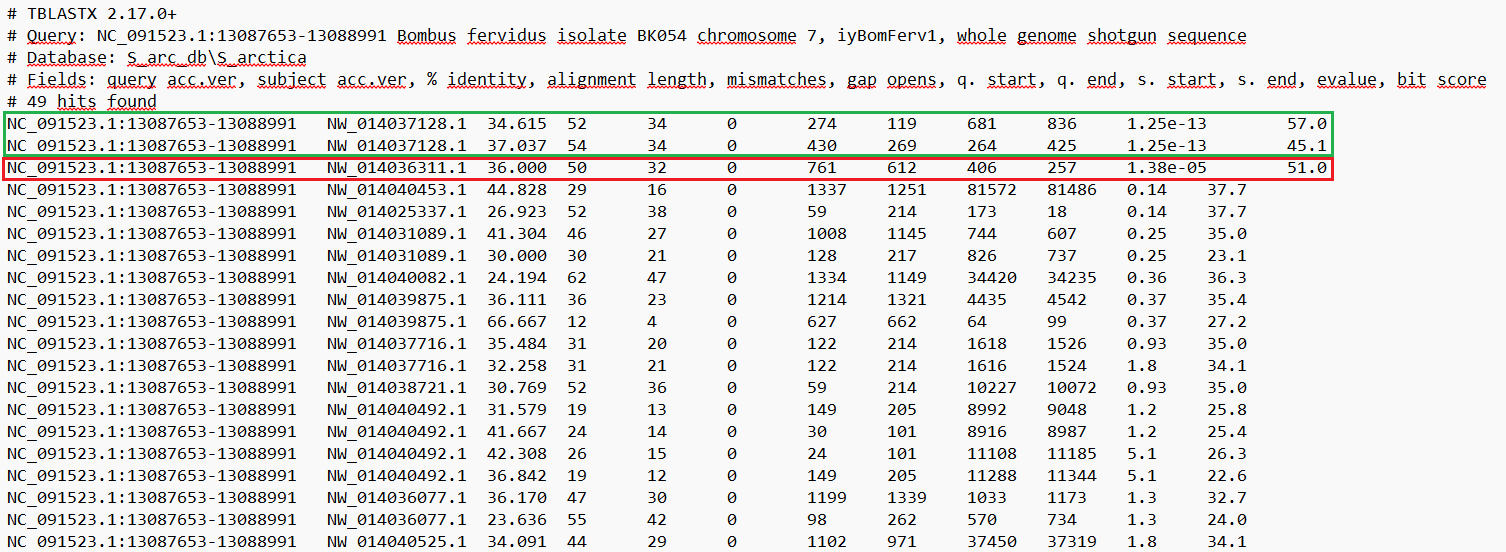Viewport: 1506px width, 552px height.
Task: Click the identity value 24.194
Action: coord(517,277)
